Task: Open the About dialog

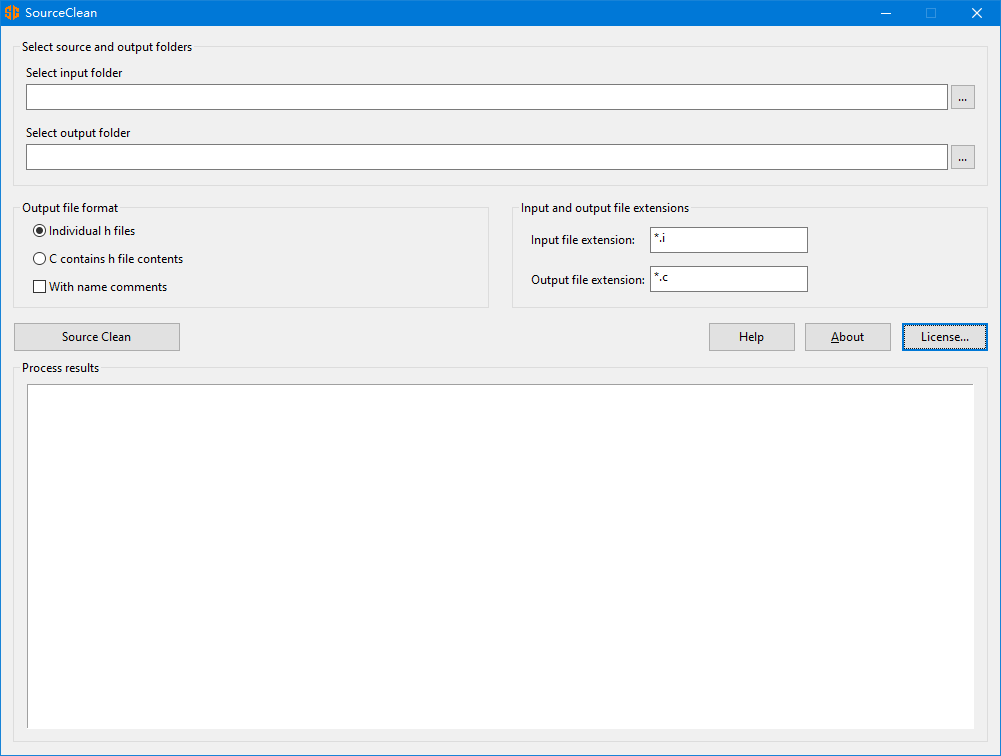Action: pyautogui.click(x=847, y=337)
